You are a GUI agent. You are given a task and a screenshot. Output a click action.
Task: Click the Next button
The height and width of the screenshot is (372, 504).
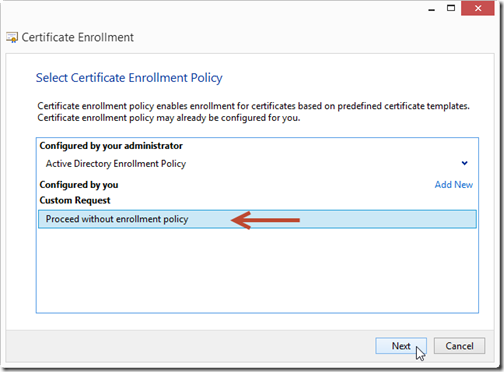click(401, 346)
